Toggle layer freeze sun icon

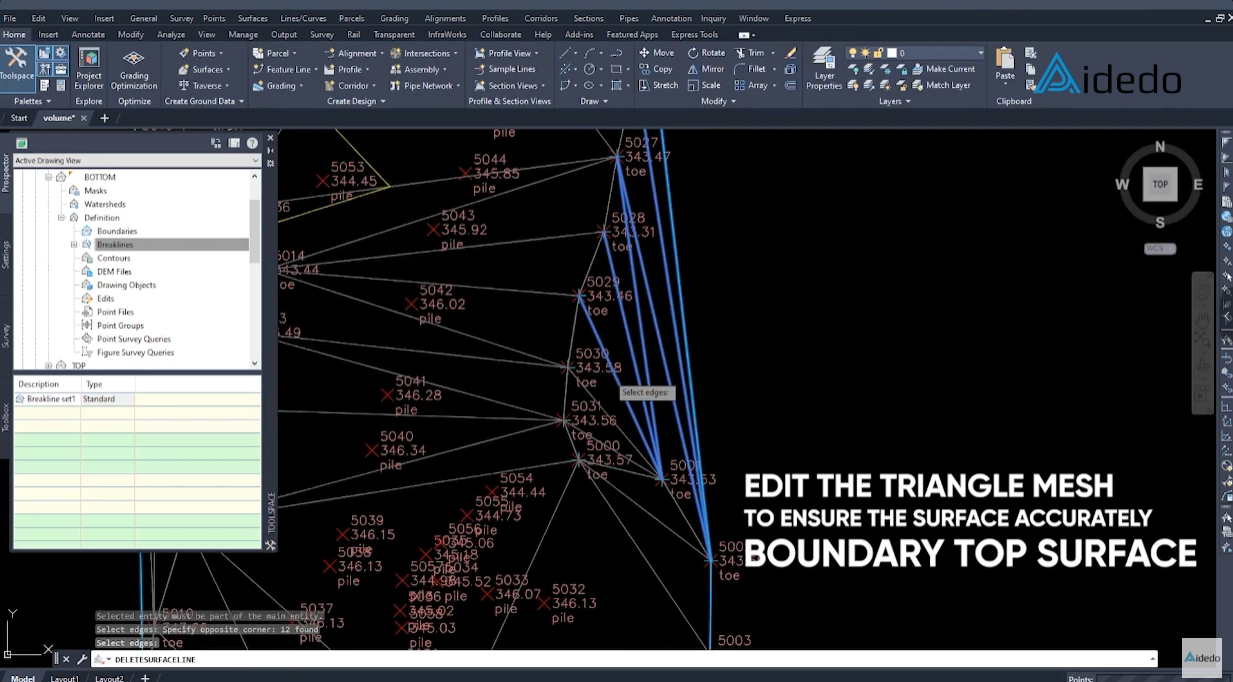click(x=865, y=53)
